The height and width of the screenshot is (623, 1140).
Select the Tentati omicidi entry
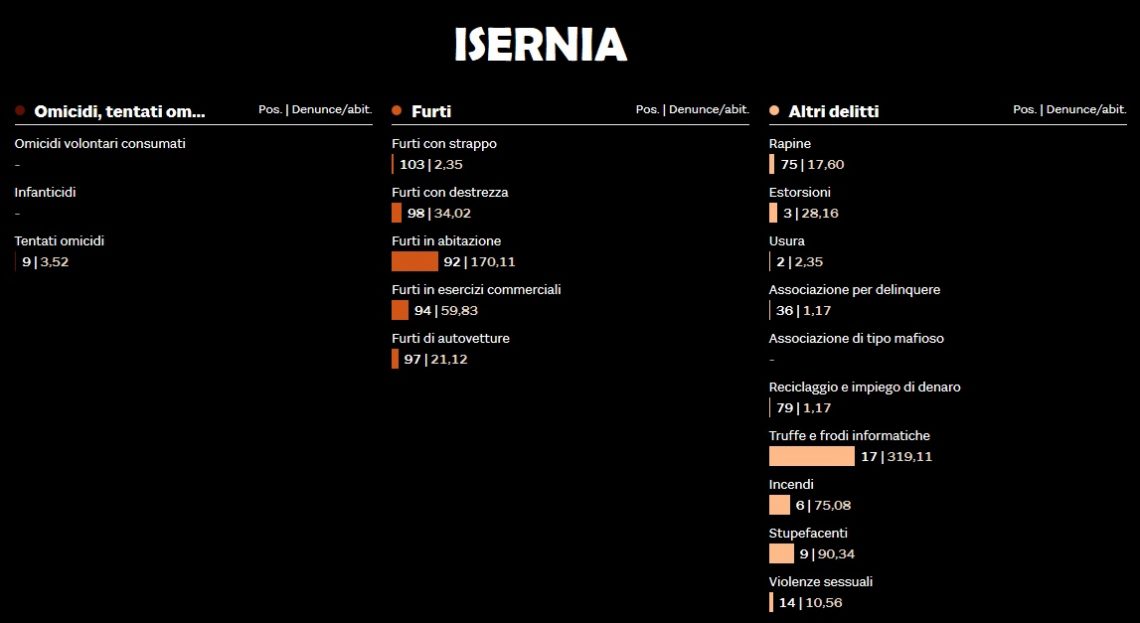[60, 241]
